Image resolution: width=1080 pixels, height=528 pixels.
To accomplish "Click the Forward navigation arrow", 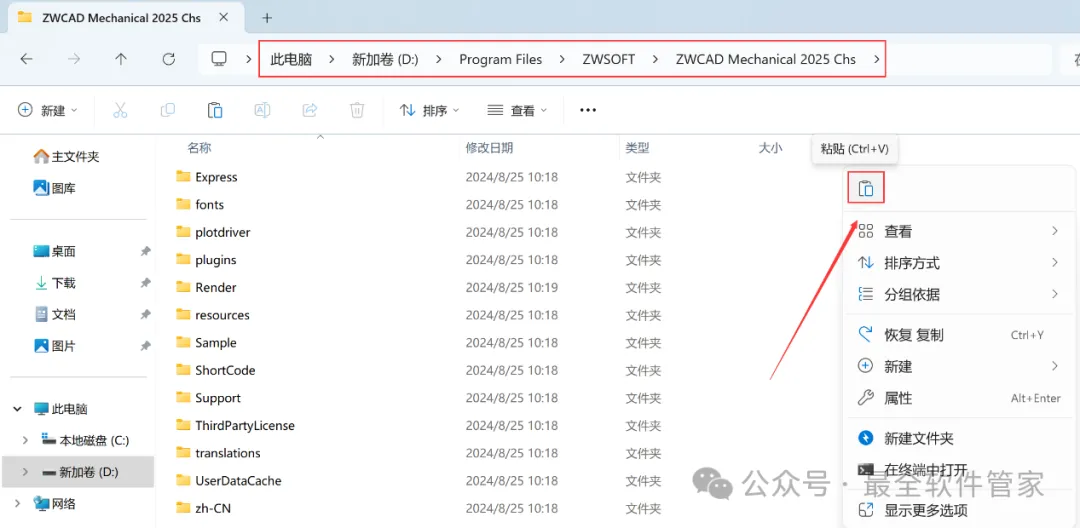I will (x=74, y=59).
